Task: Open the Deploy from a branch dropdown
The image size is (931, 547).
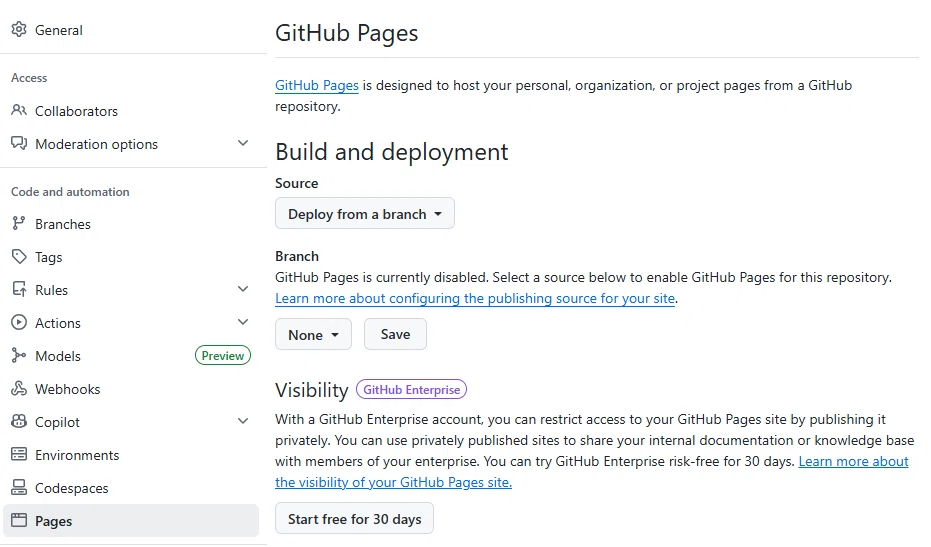Action: [365, 214]
